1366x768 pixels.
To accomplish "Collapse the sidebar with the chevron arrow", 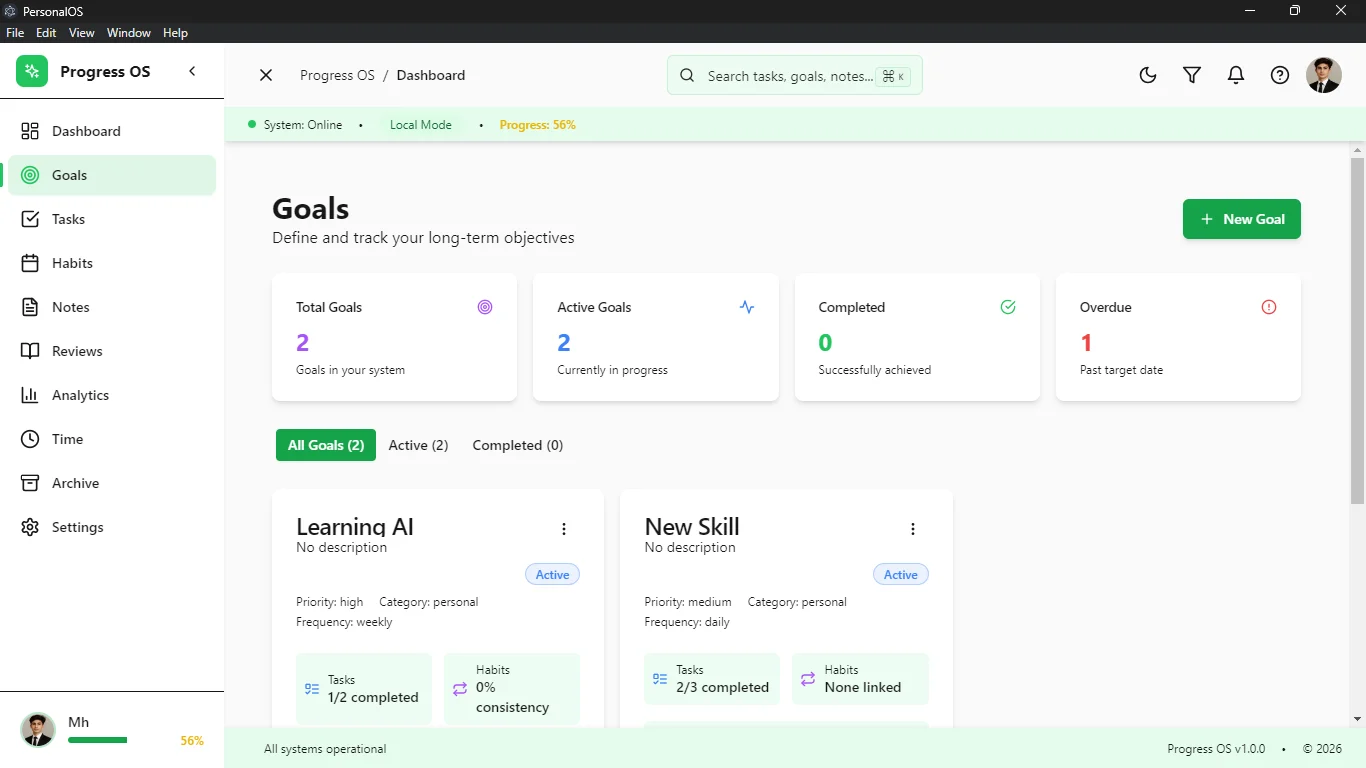I will coord(192,71).
